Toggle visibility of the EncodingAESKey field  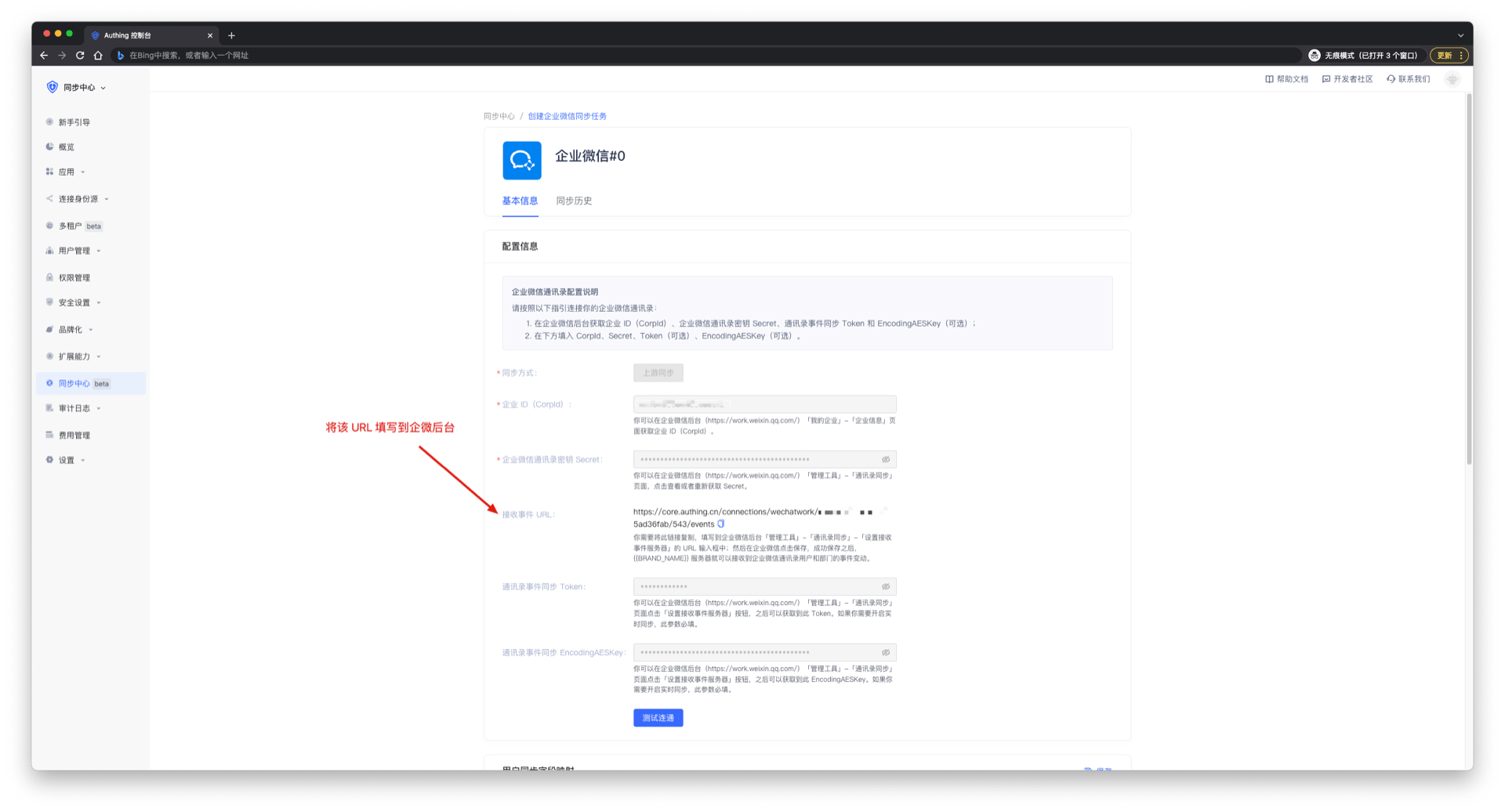pyautogui.click(x=886, y=652)
